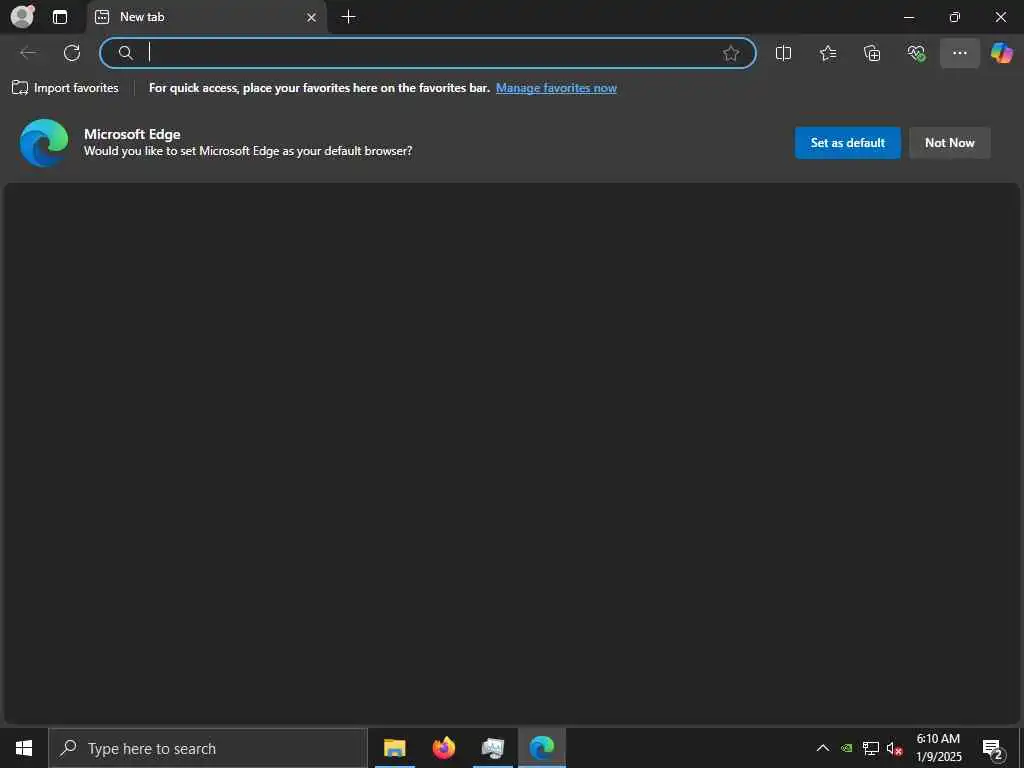
Task: Click the muted volume tray icon
Action: click(894, 748)
